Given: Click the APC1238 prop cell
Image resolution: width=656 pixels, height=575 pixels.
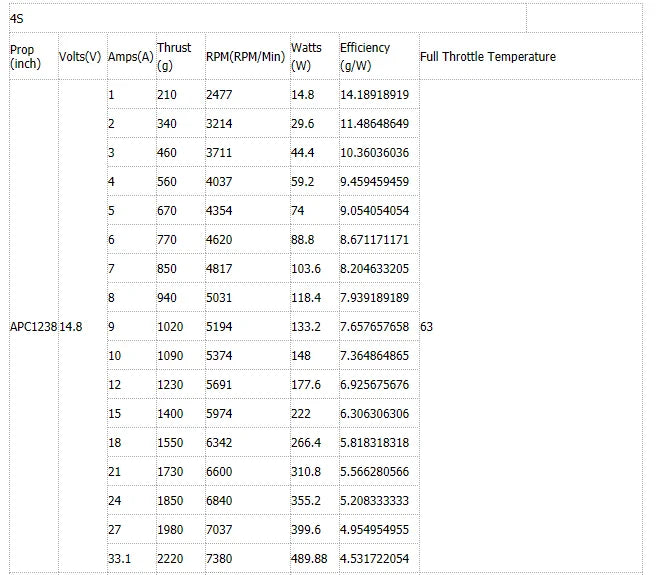Looking at the screenshot, I should tap(33, 326).
